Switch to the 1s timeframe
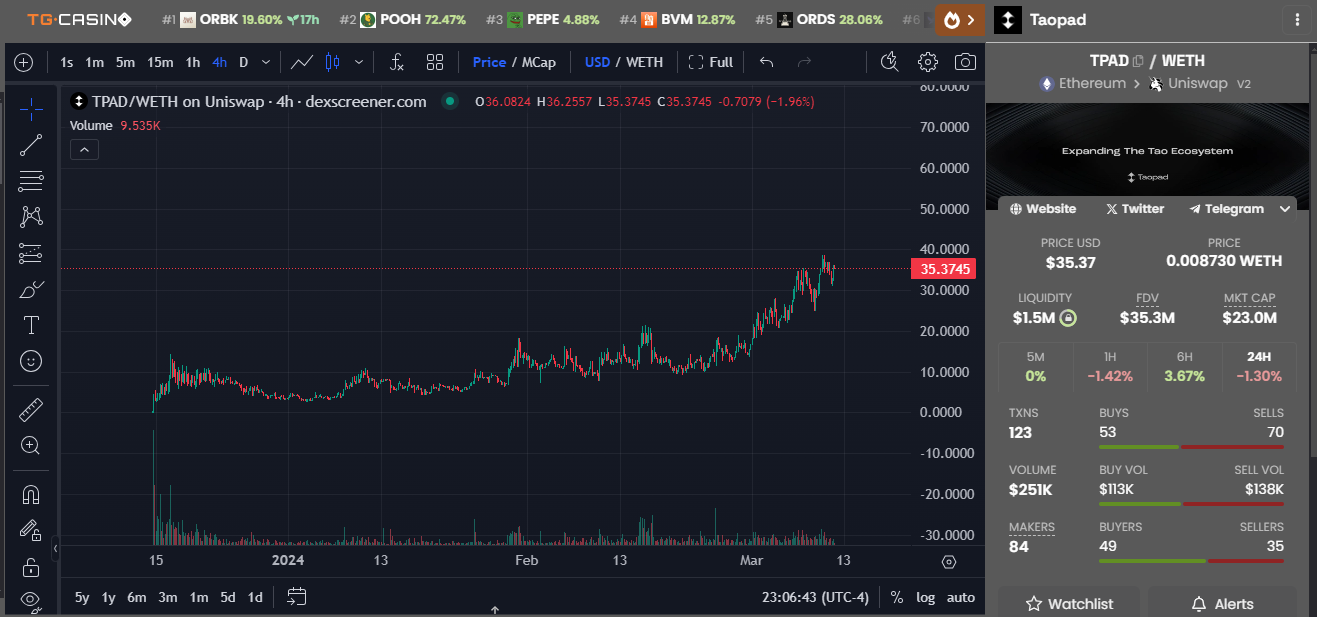This screenshot has height=617, width=1317. click(67, 62)
